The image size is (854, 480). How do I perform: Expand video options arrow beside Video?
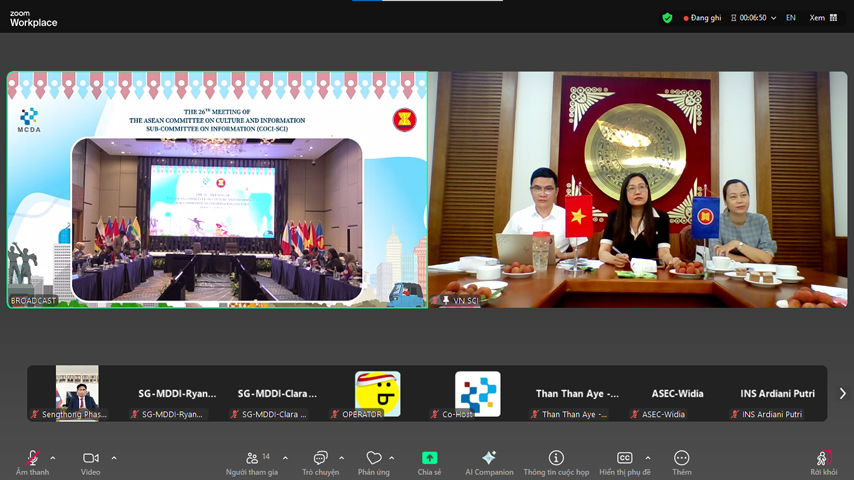(114, 458)
